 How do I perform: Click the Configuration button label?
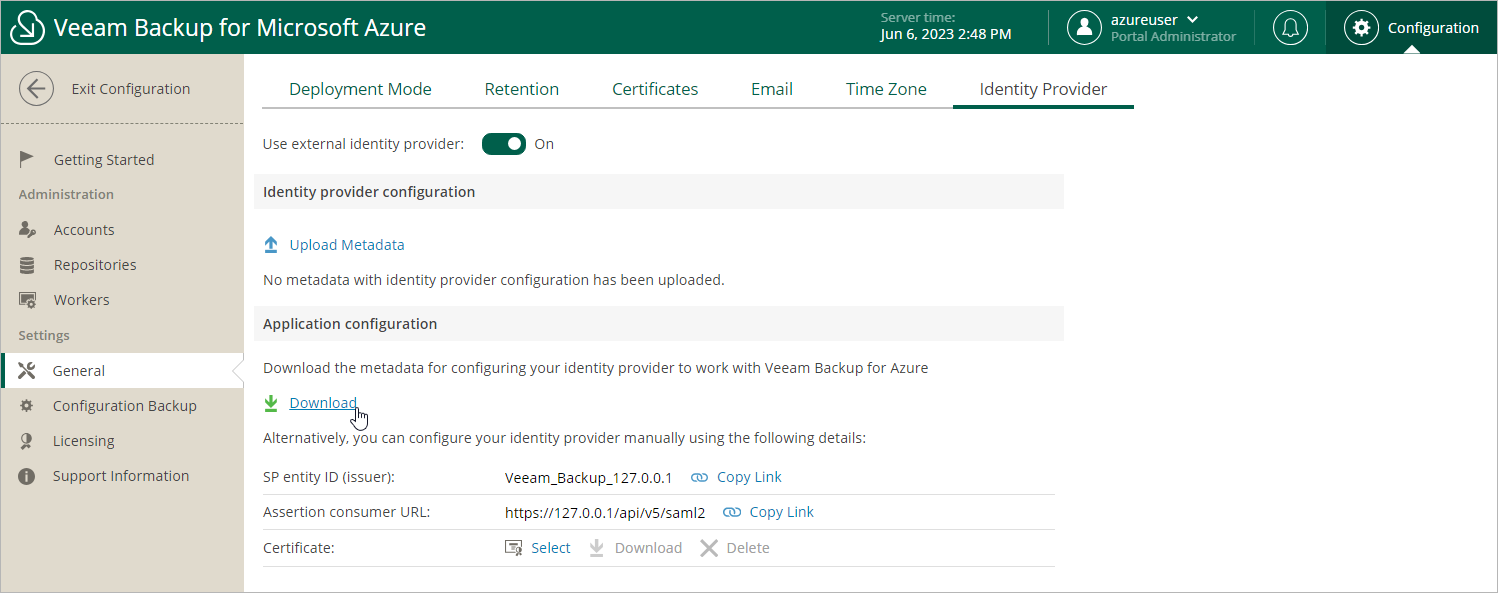click(x=1433, y=28)
